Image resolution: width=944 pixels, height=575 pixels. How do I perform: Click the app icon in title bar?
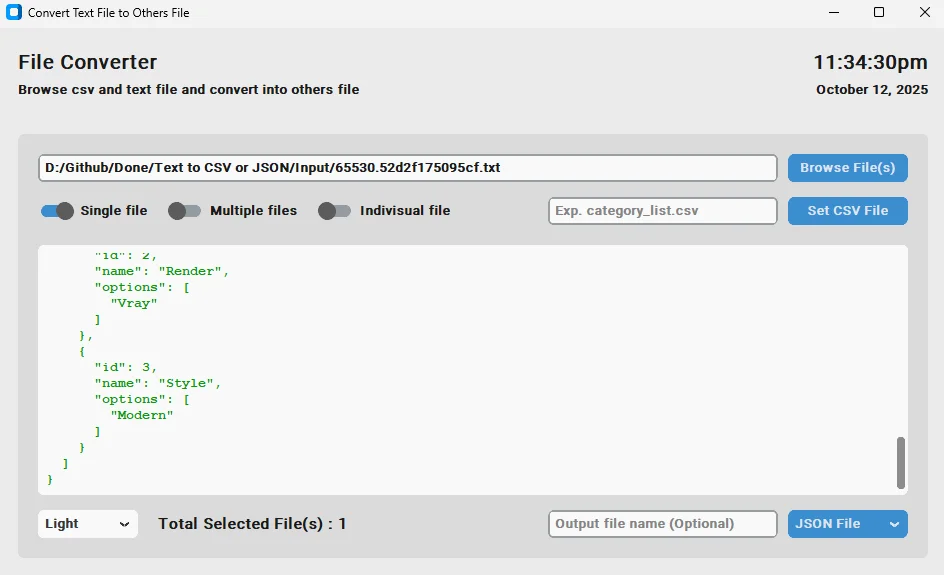[x=14, y=12]
